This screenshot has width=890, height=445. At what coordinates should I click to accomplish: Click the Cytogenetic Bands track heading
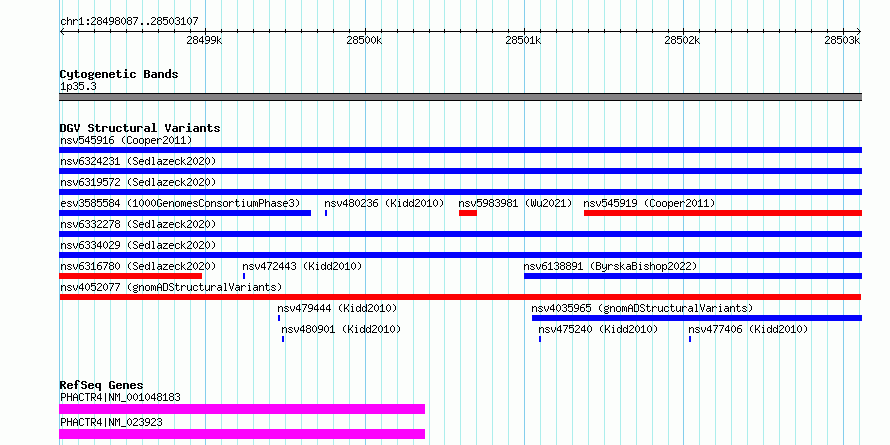tap(119, 74)
